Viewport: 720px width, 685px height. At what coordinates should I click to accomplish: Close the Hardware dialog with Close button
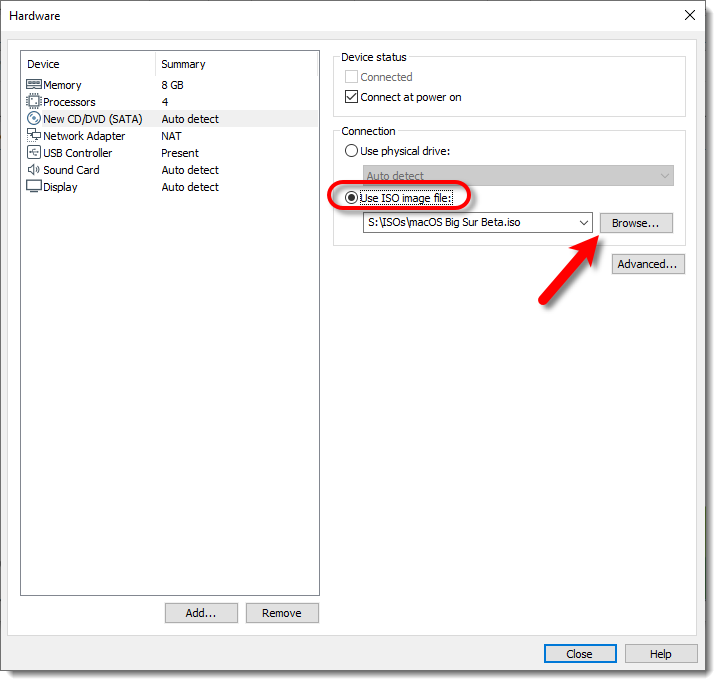580,654
